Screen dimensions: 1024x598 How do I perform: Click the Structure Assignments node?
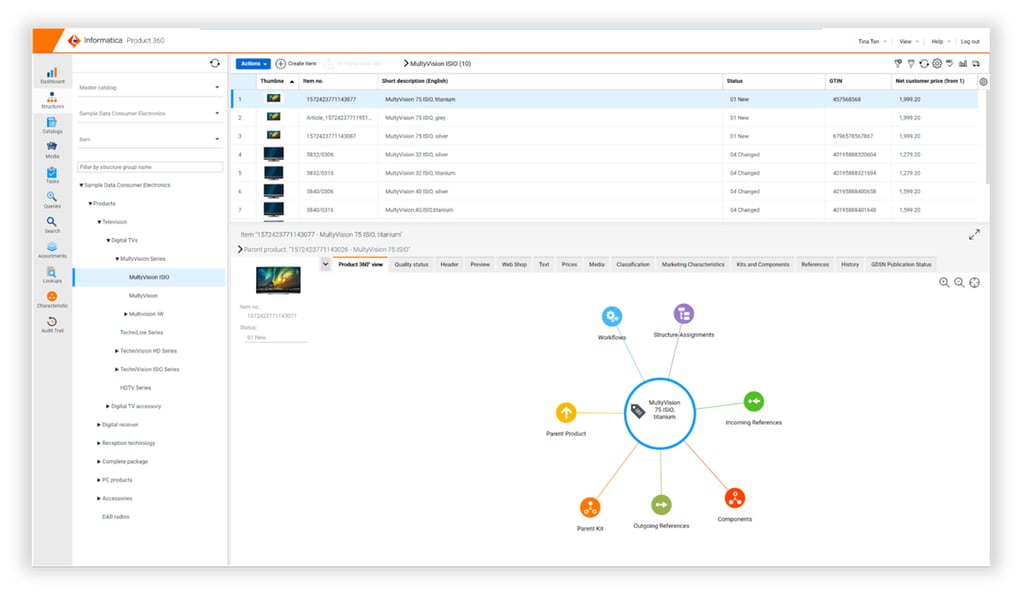point(684,314)
